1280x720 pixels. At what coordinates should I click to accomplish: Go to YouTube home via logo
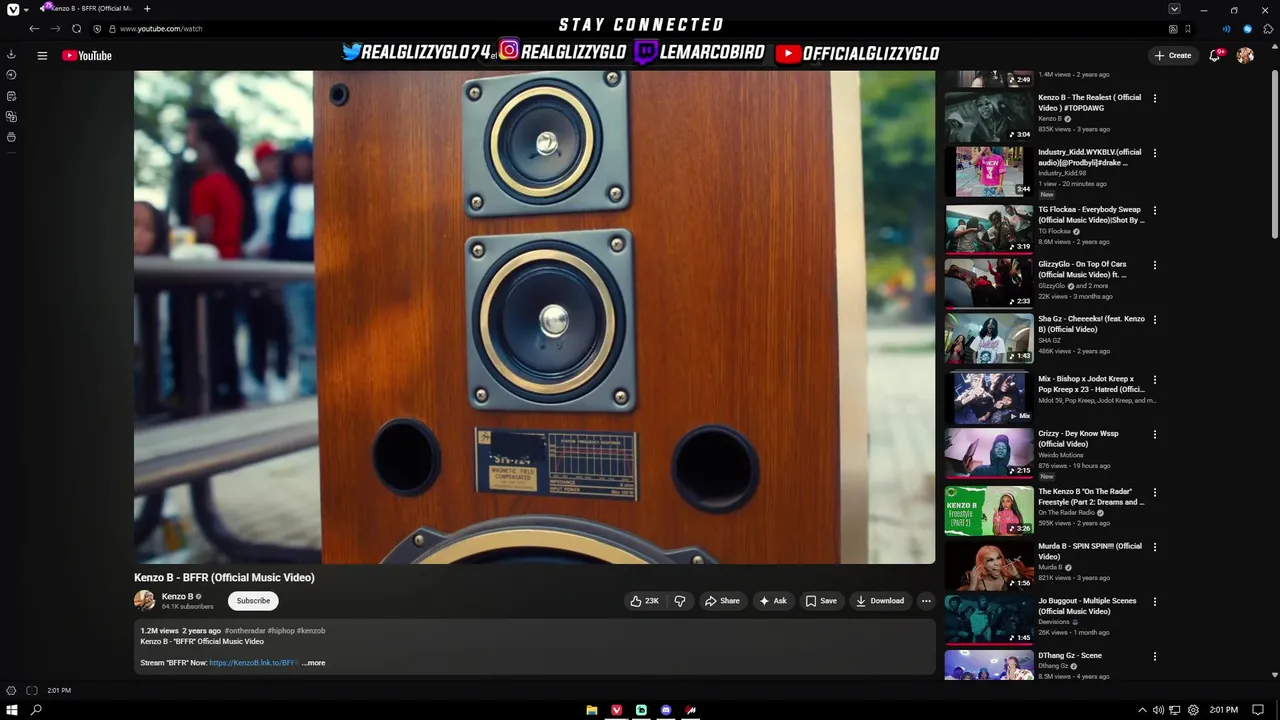click(87, 56)
